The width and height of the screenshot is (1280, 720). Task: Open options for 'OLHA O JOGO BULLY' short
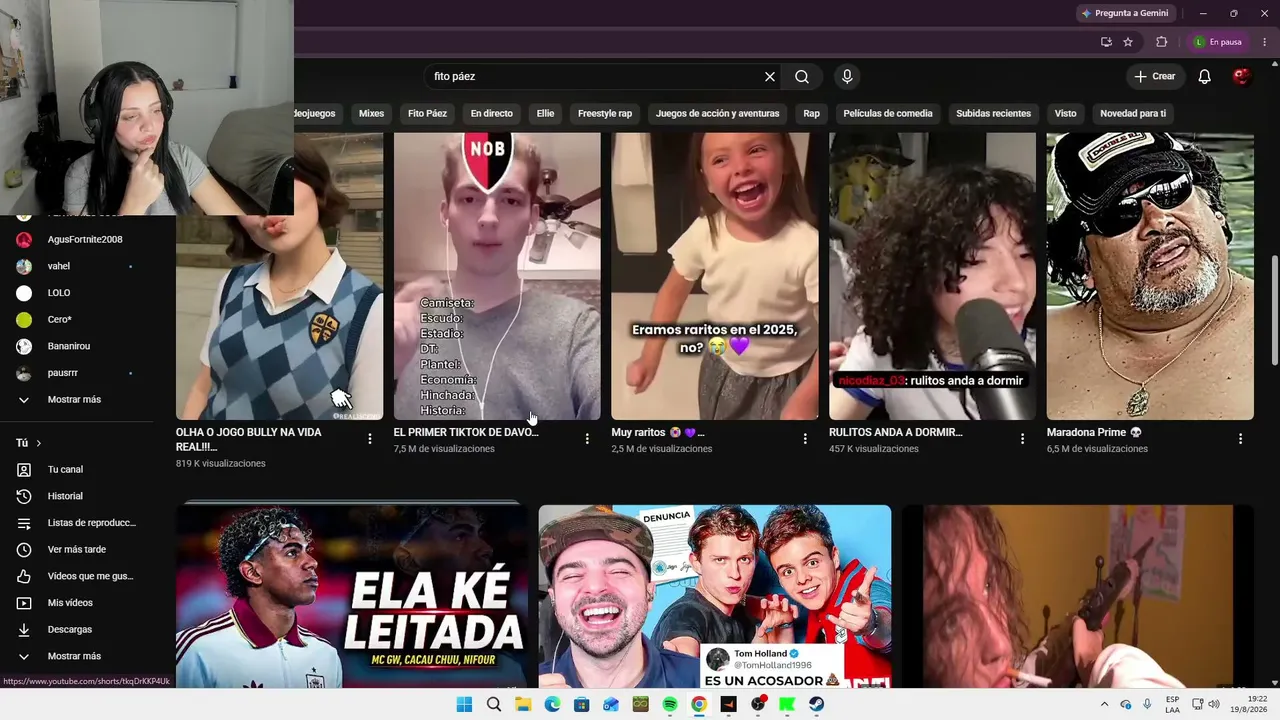(370, 439)
